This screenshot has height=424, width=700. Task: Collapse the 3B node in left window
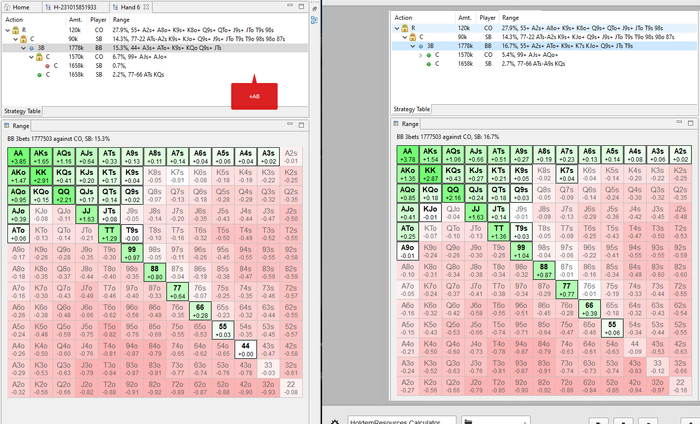pyautogui.click(x=24, y=48)
